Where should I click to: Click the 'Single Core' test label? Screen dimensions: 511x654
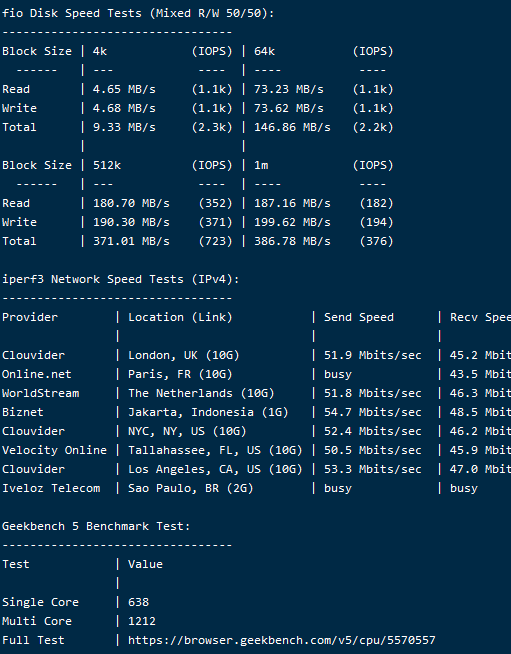tap(40, 602)
